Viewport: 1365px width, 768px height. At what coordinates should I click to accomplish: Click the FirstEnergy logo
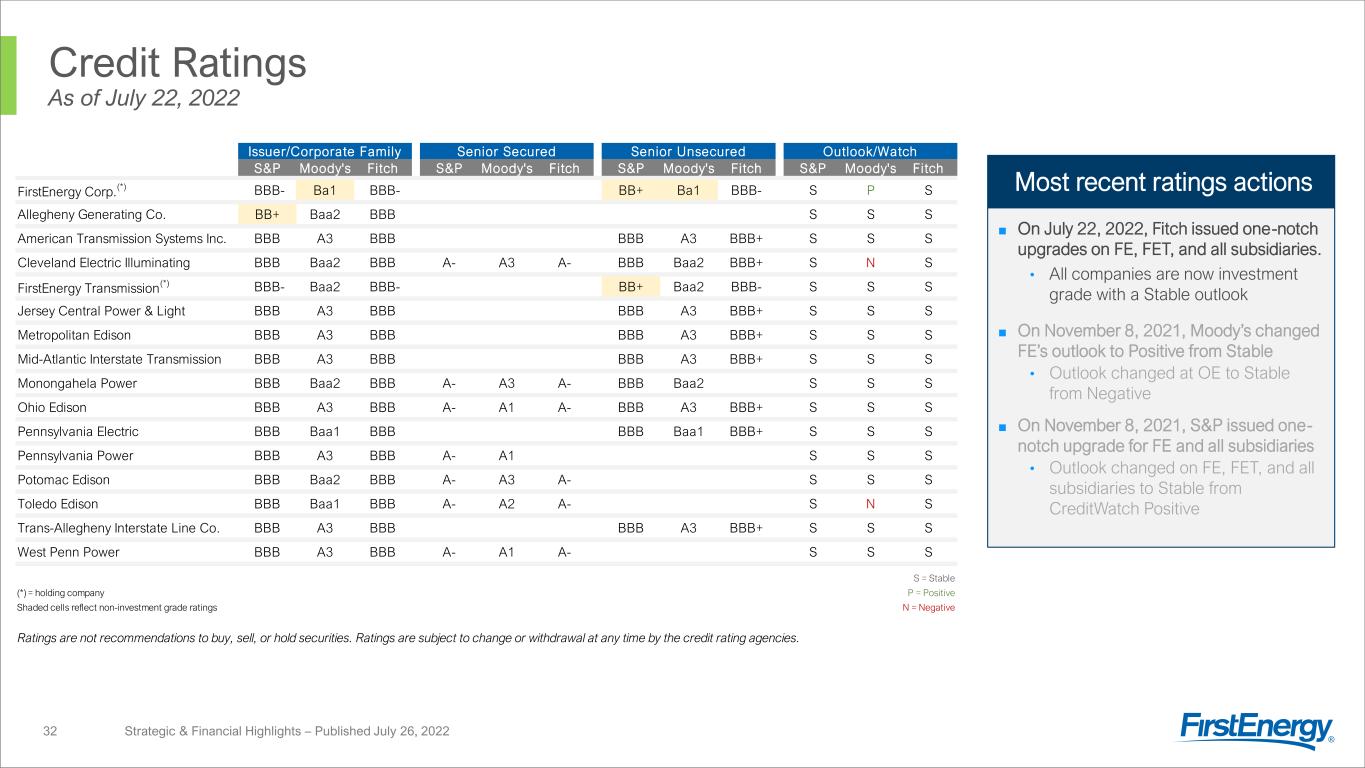(x=1257, y=730)
